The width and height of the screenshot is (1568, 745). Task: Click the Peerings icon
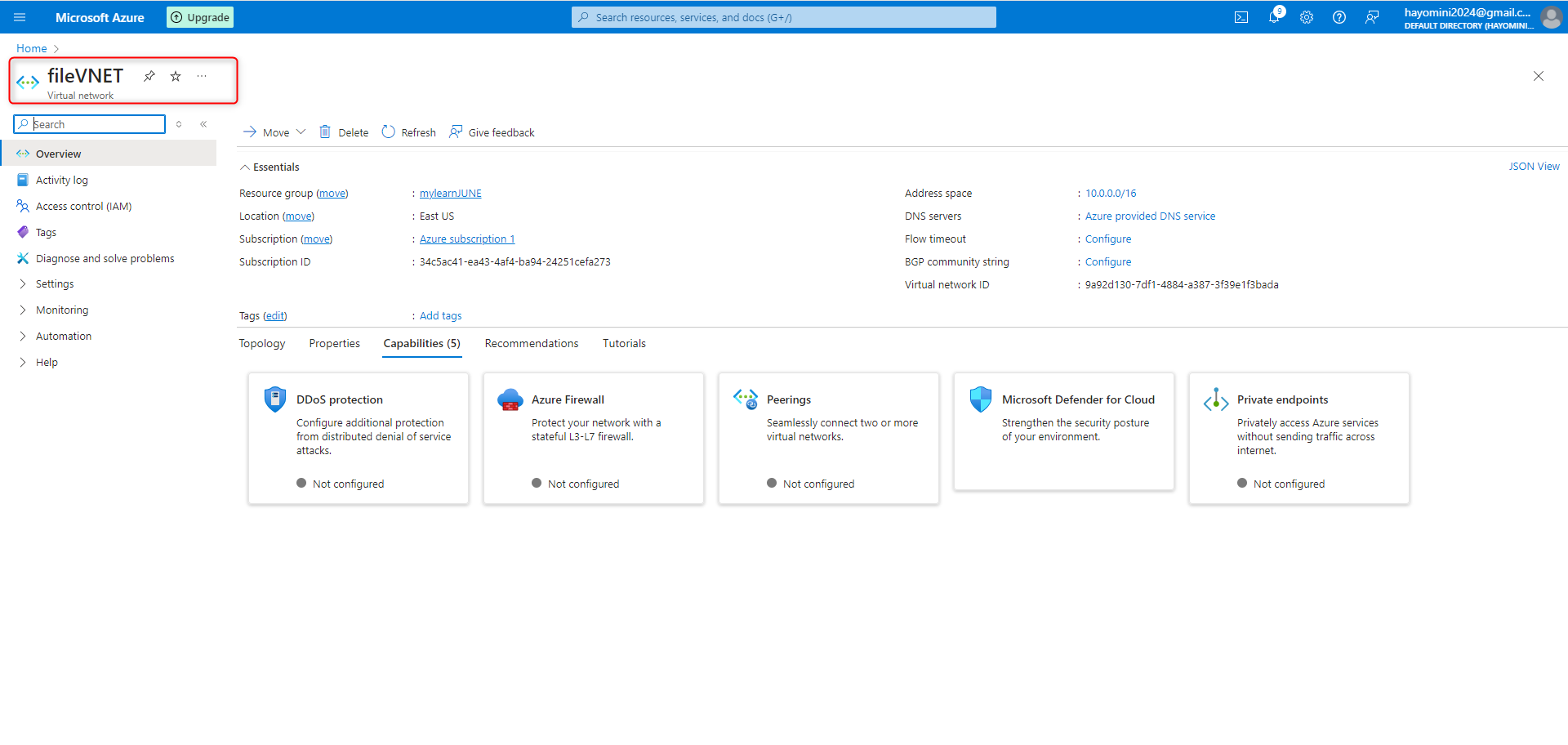(746, 399)
